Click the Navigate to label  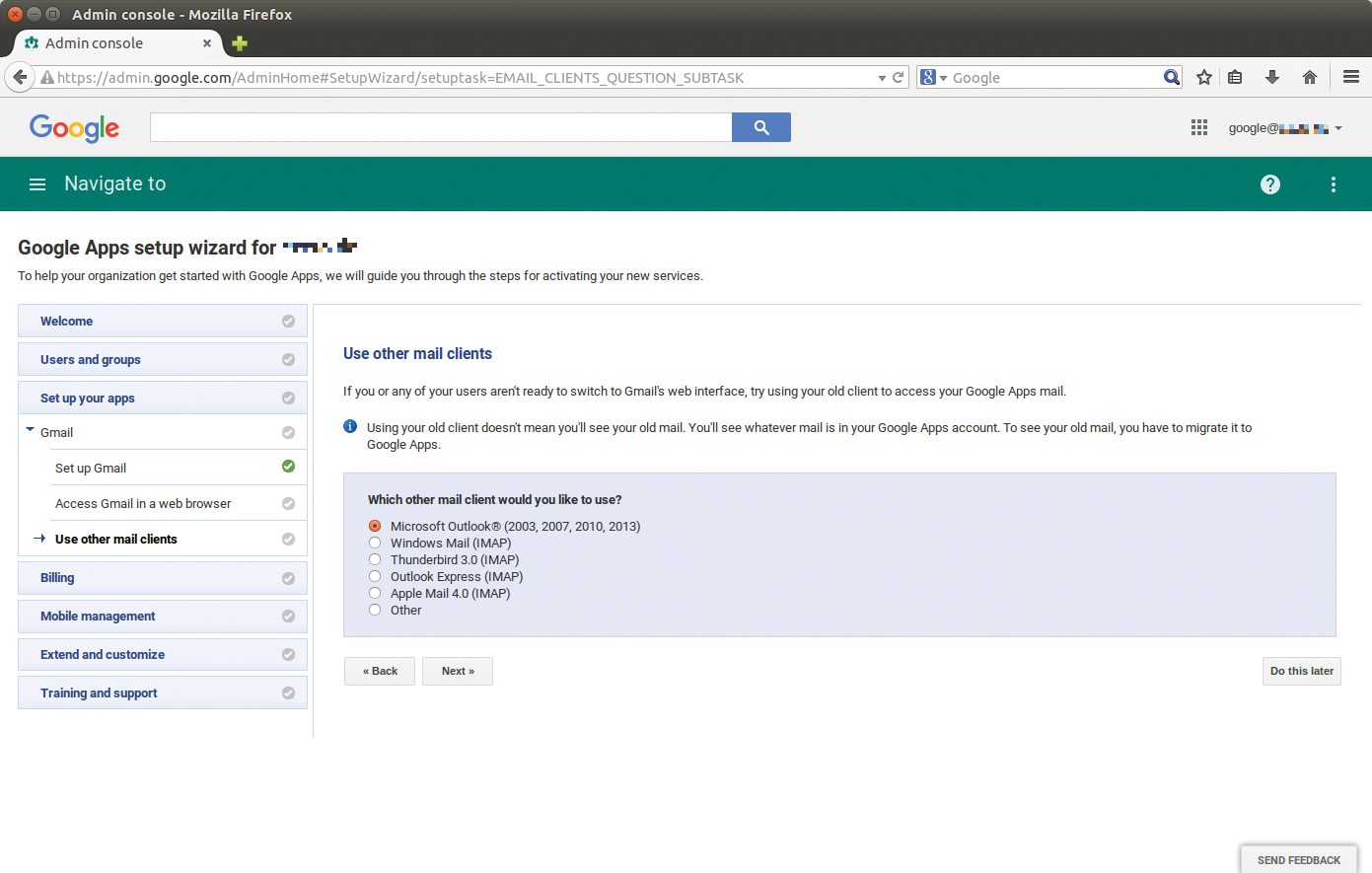click(115, 183)
